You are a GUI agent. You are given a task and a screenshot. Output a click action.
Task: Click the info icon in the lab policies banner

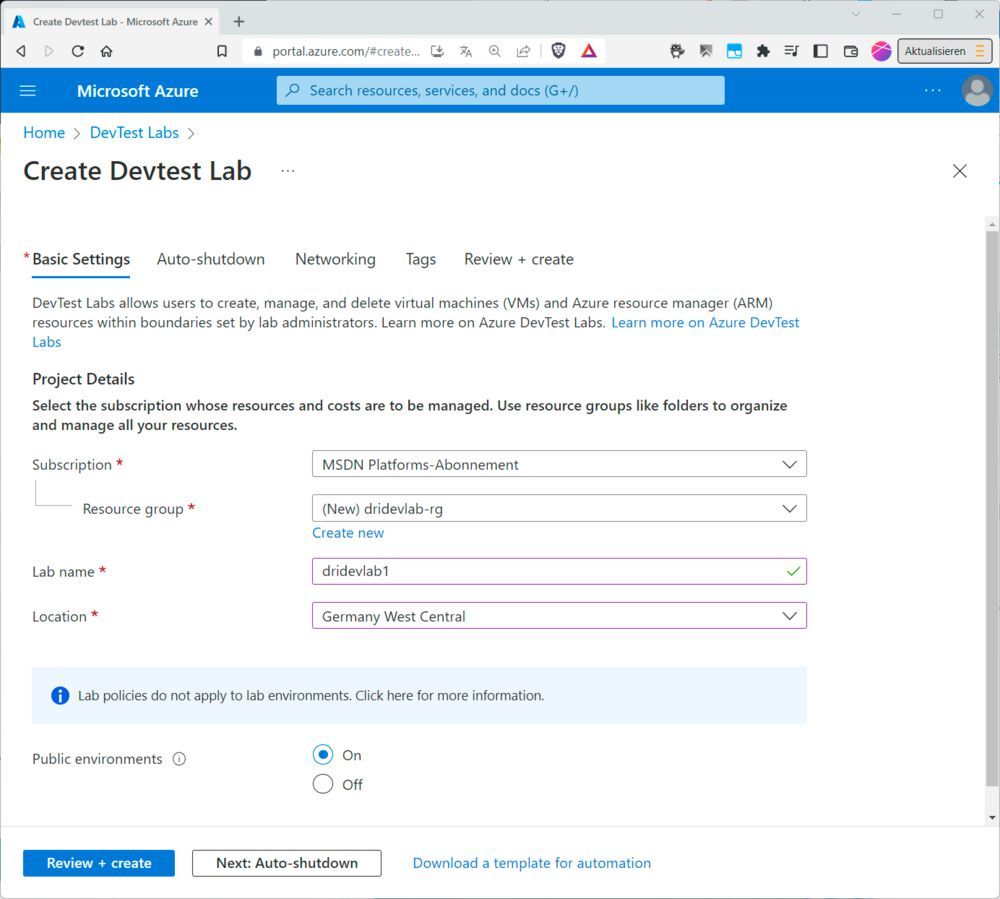[59, 694]
